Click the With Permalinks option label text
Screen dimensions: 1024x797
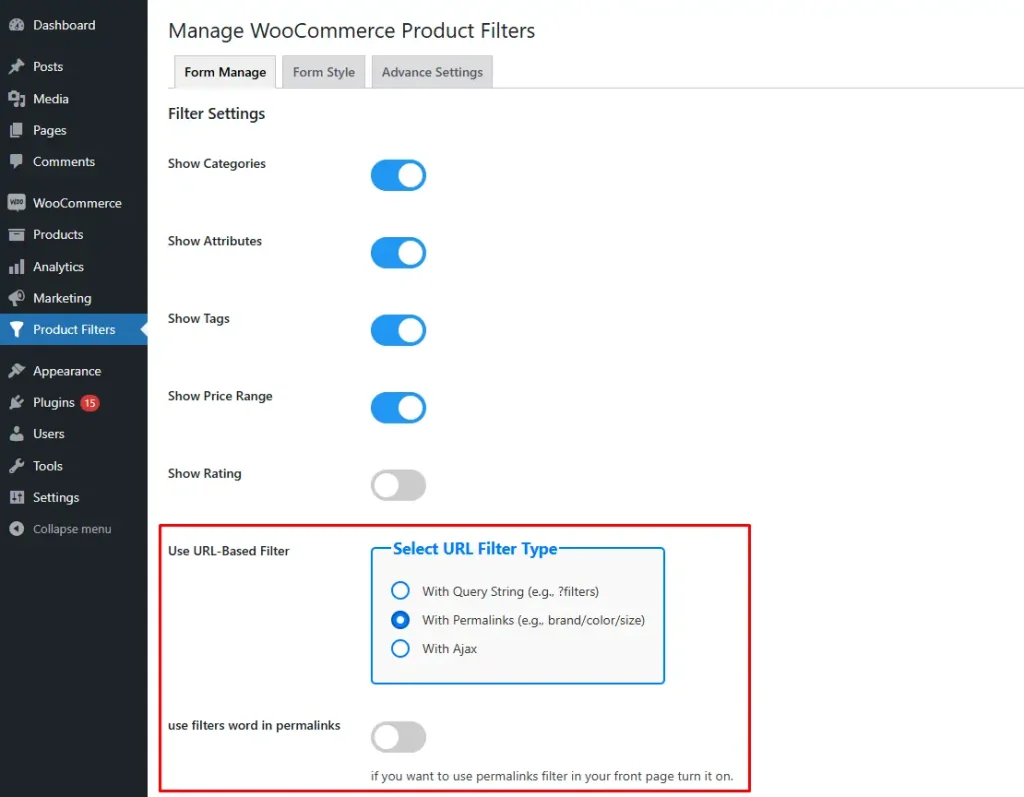[x=533, y=620]
